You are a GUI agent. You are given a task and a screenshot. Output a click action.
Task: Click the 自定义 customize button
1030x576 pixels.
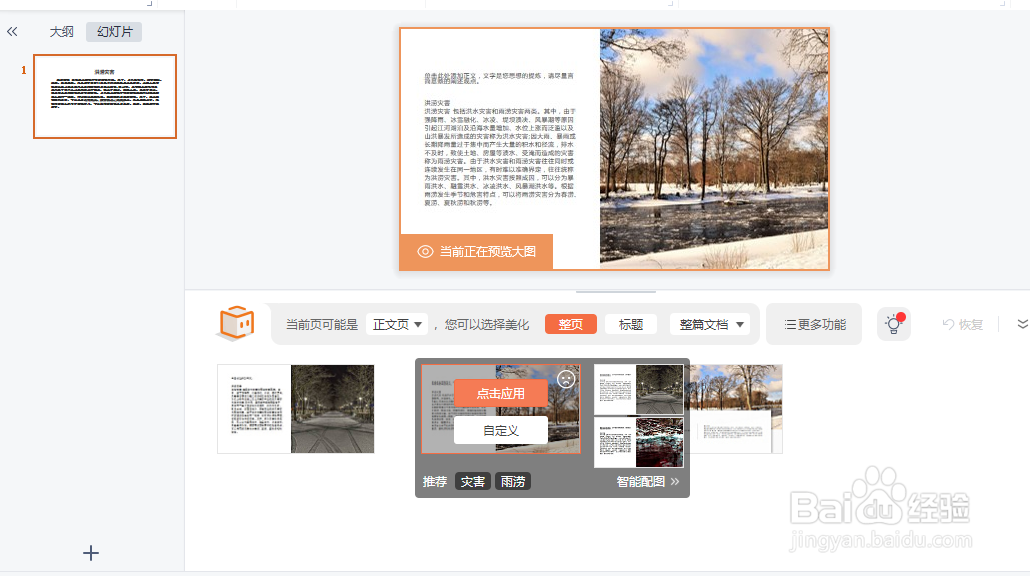pyautogui.click(x=500, y=428)
